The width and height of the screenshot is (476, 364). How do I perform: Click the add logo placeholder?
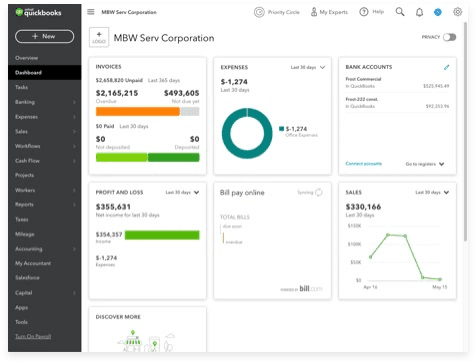99,37
